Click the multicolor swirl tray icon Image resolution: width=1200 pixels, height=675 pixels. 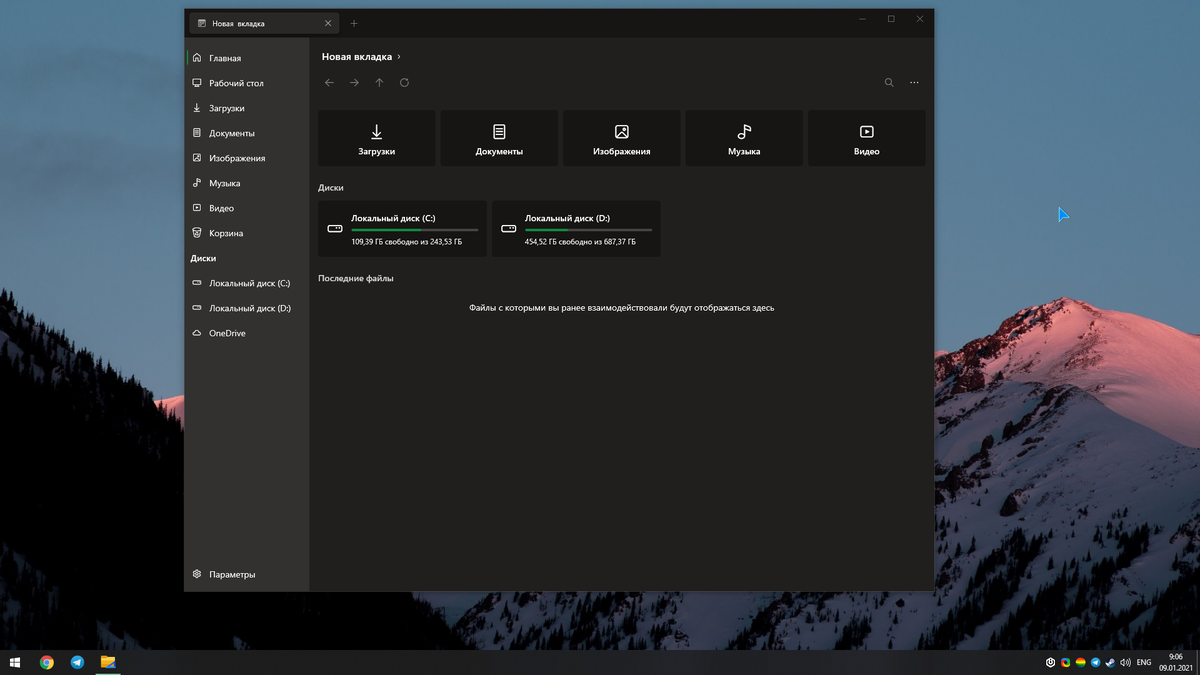click(x=1065, y=662)
